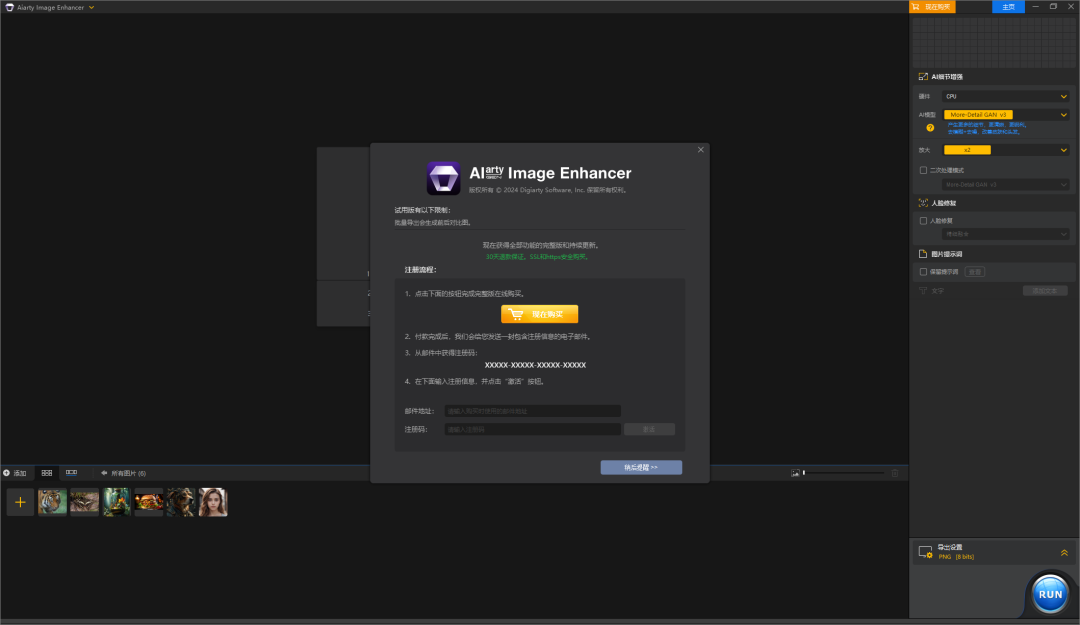The width and height of the screenshot is (1080, 625).
Task: Select the woman portrait thumbnail
Action: point(213,502)
